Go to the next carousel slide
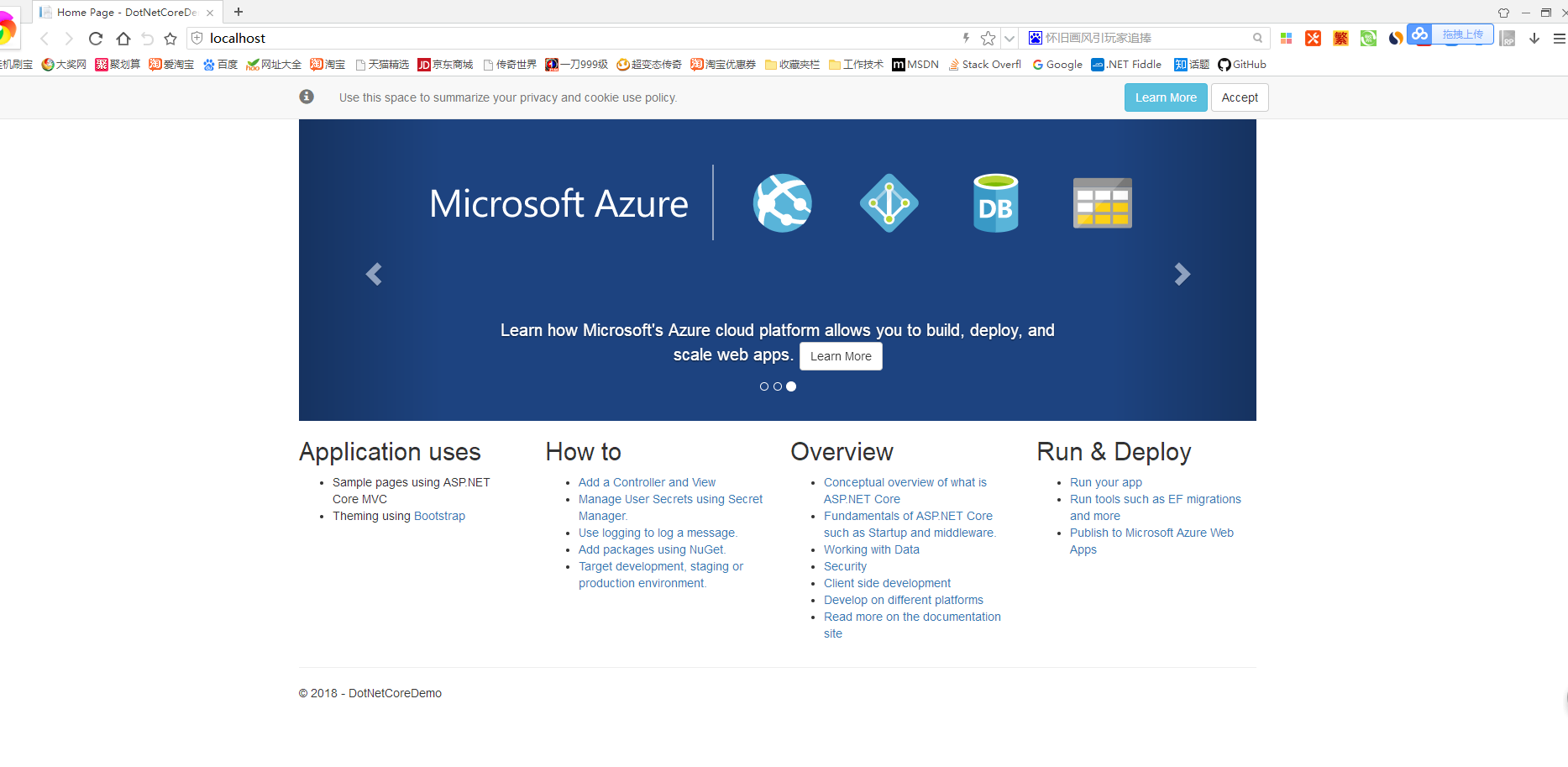Image resolution: width=1568 pixels, height=767 pixels. (1182, 274)
